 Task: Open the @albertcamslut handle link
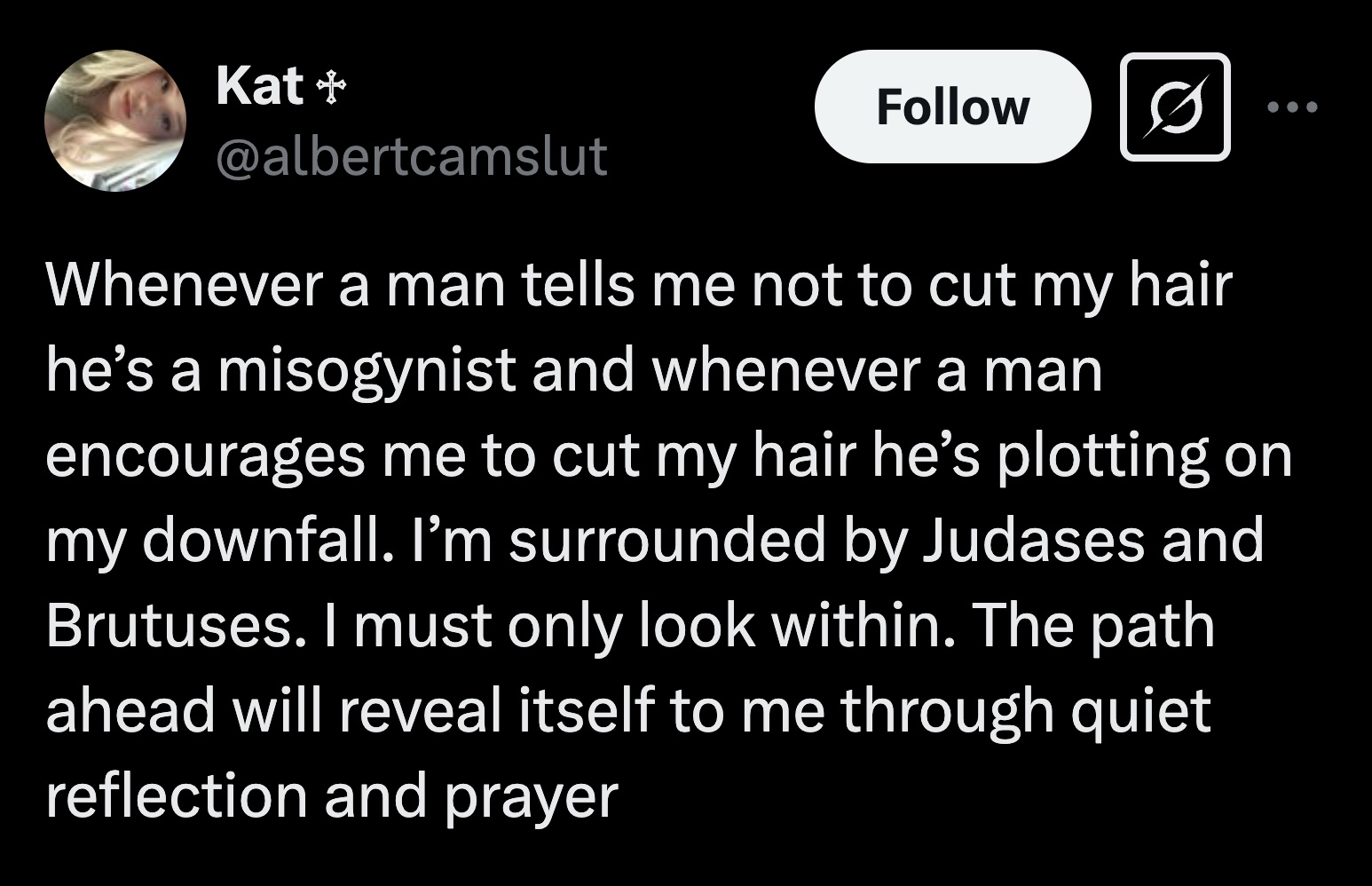(x=412, y=156)
